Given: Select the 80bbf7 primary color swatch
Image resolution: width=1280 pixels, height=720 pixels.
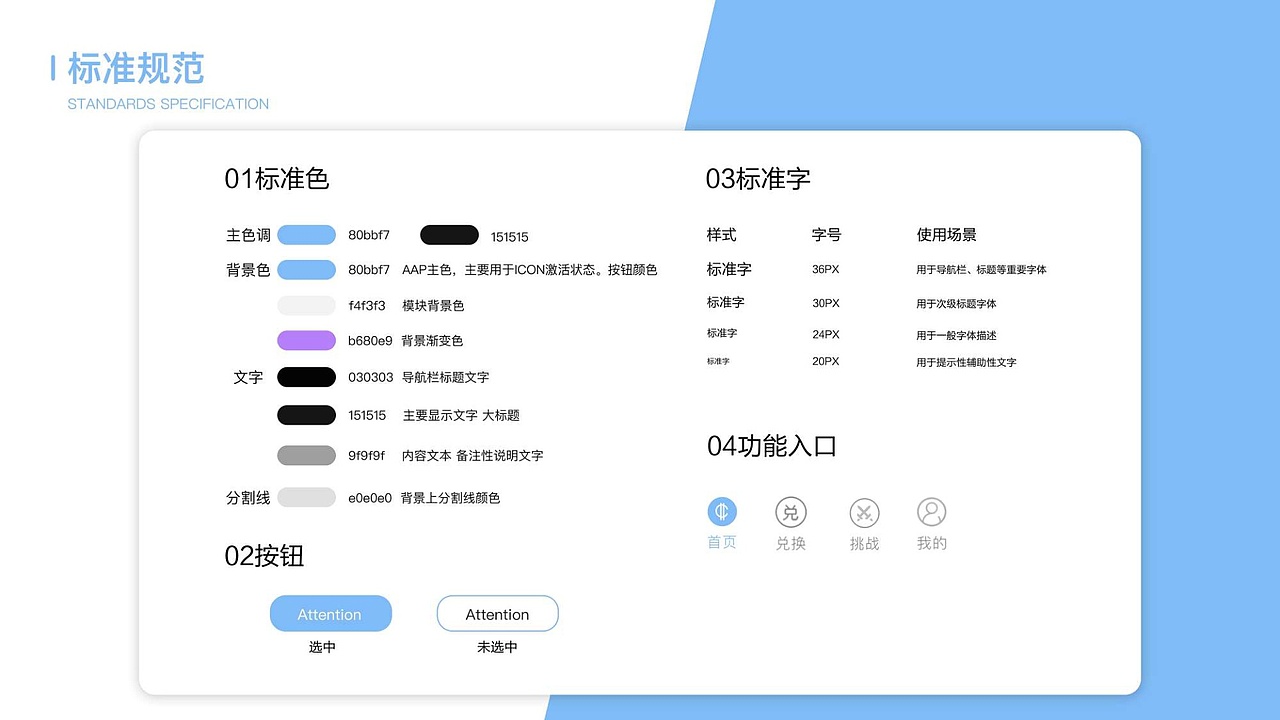Looking at the screenshot, I should pos(306,234).
